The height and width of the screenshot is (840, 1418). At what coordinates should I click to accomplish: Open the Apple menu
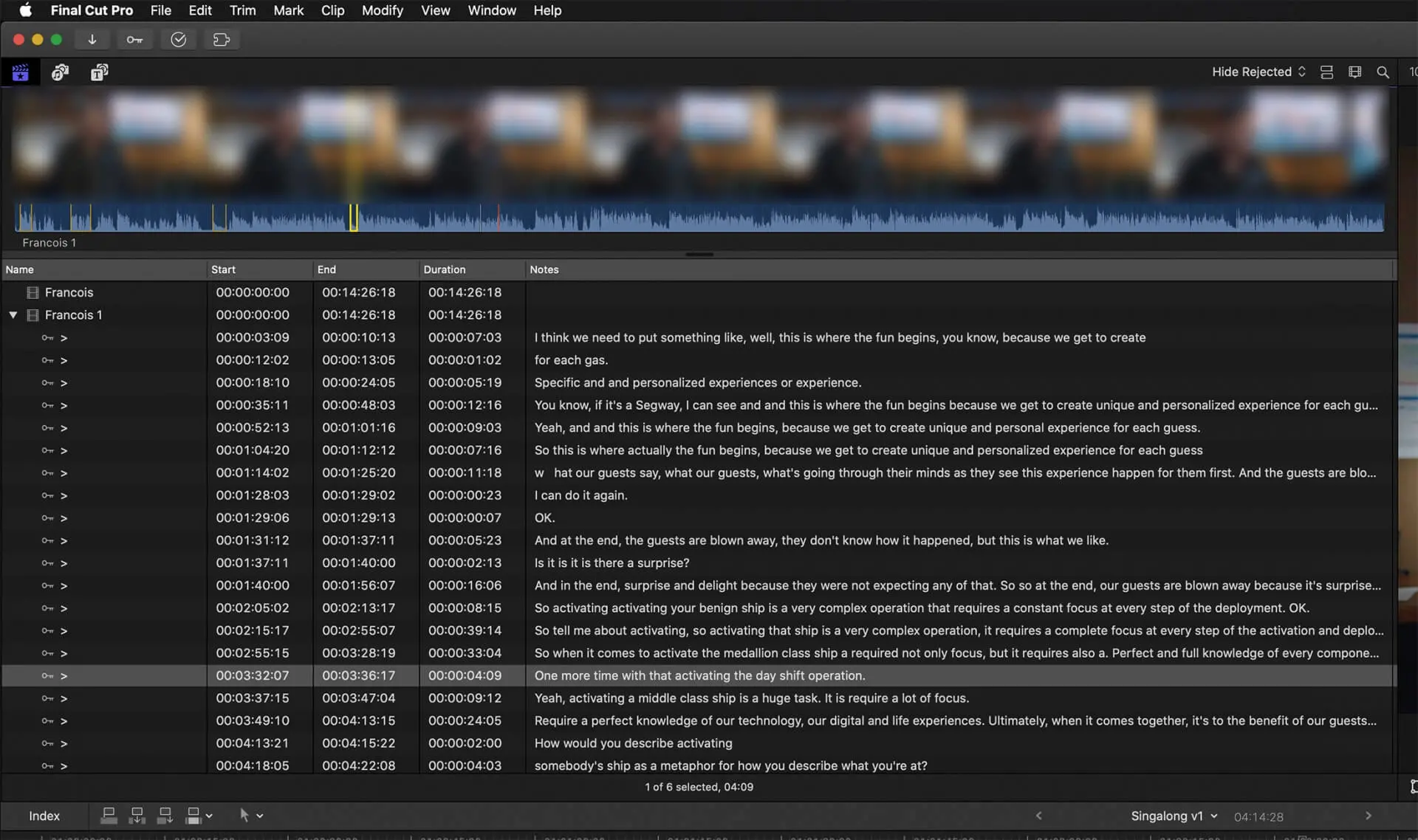(x=25, y=10)
